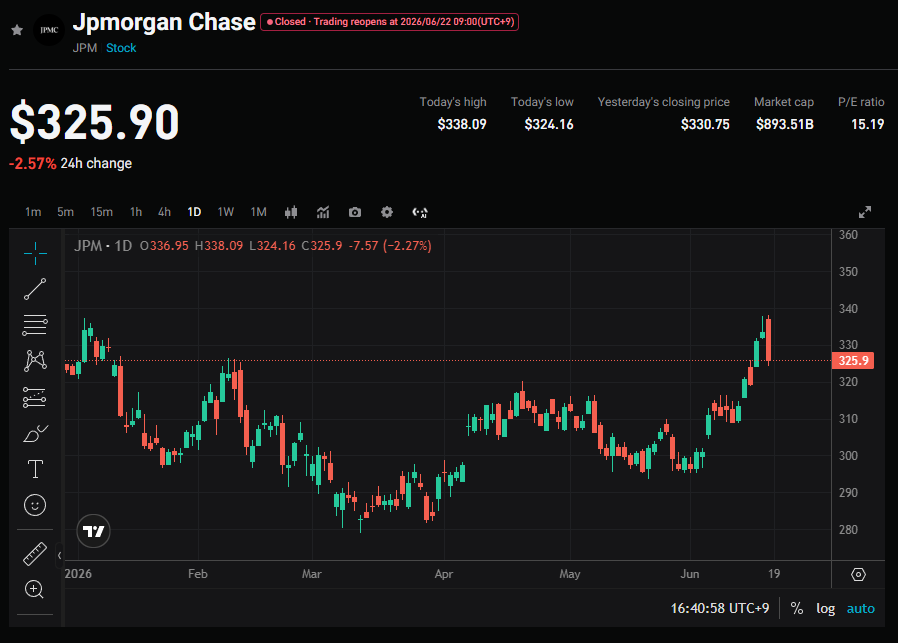The height and width of the screenshot is (643, 898).
Task: Open TradingView logo link
Action: (x=93, y=531)
